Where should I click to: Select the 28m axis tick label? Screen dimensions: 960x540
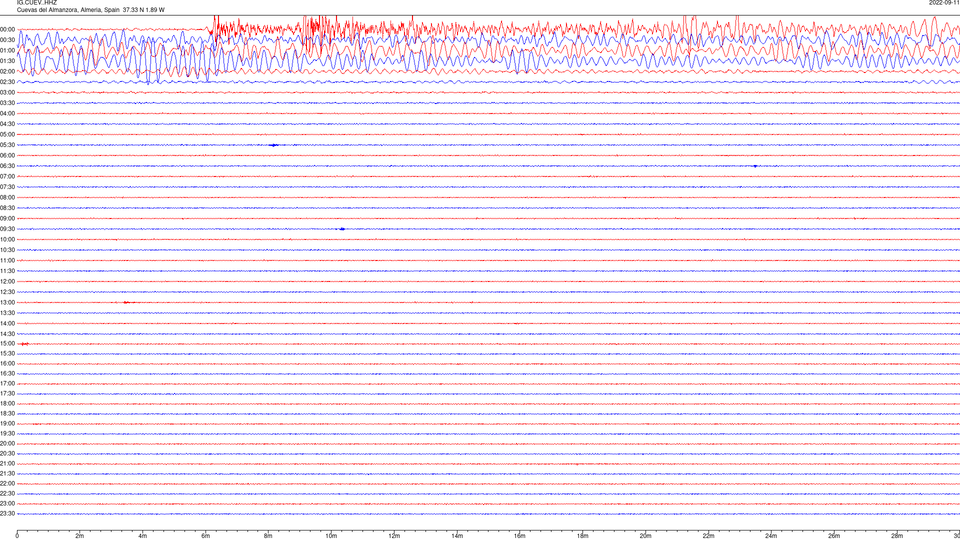click(x=897, y=536)
